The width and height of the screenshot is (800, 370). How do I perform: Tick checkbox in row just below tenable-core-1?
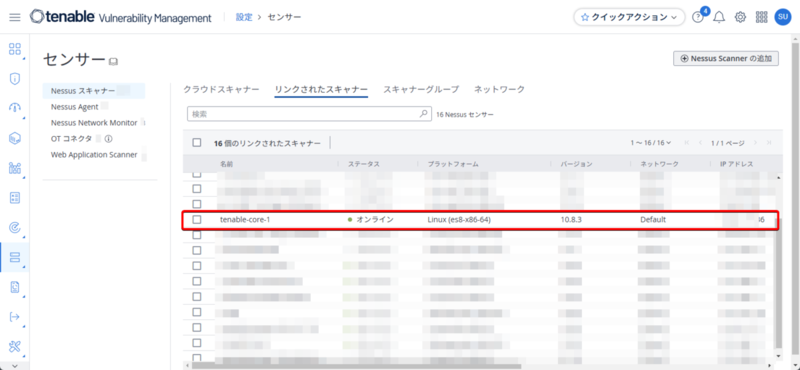[197, 235]
